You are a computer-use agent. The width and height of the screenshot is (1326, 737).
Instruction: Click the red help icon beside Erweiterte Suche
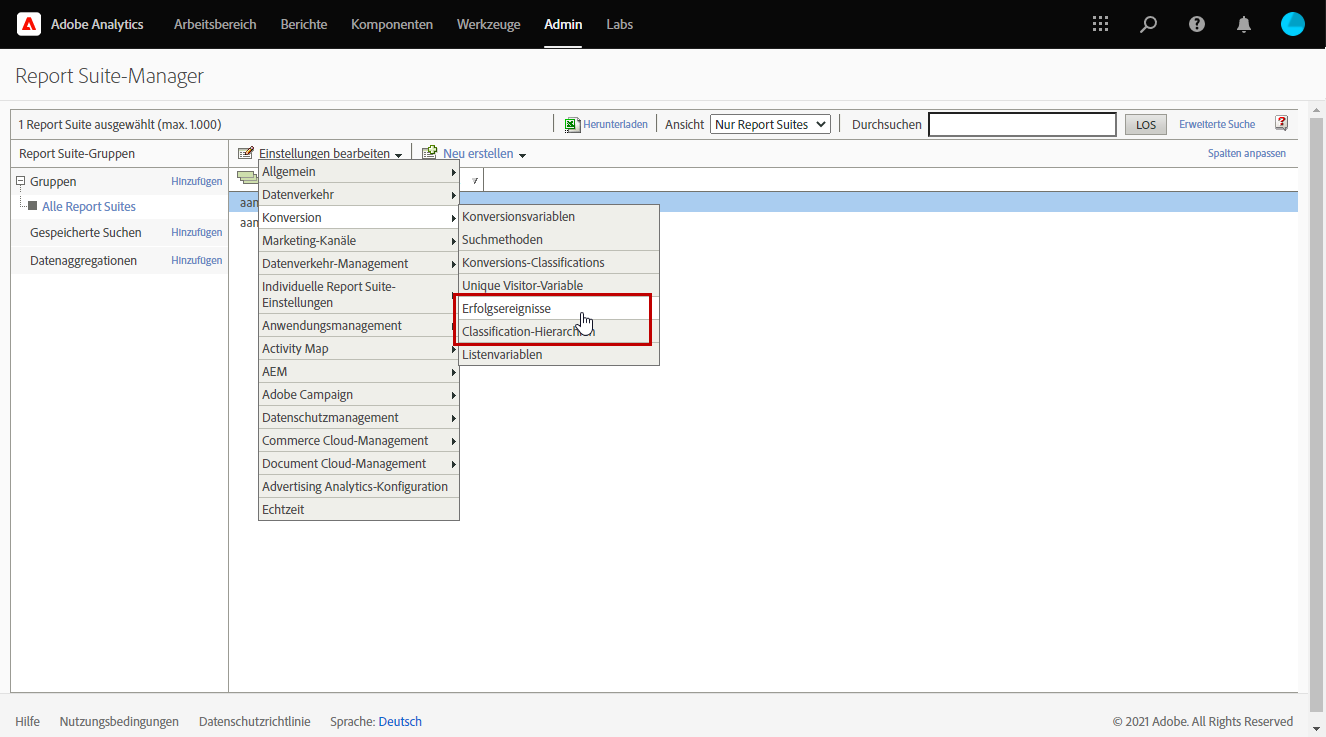pyautogui.click(x=1281, y=123)
